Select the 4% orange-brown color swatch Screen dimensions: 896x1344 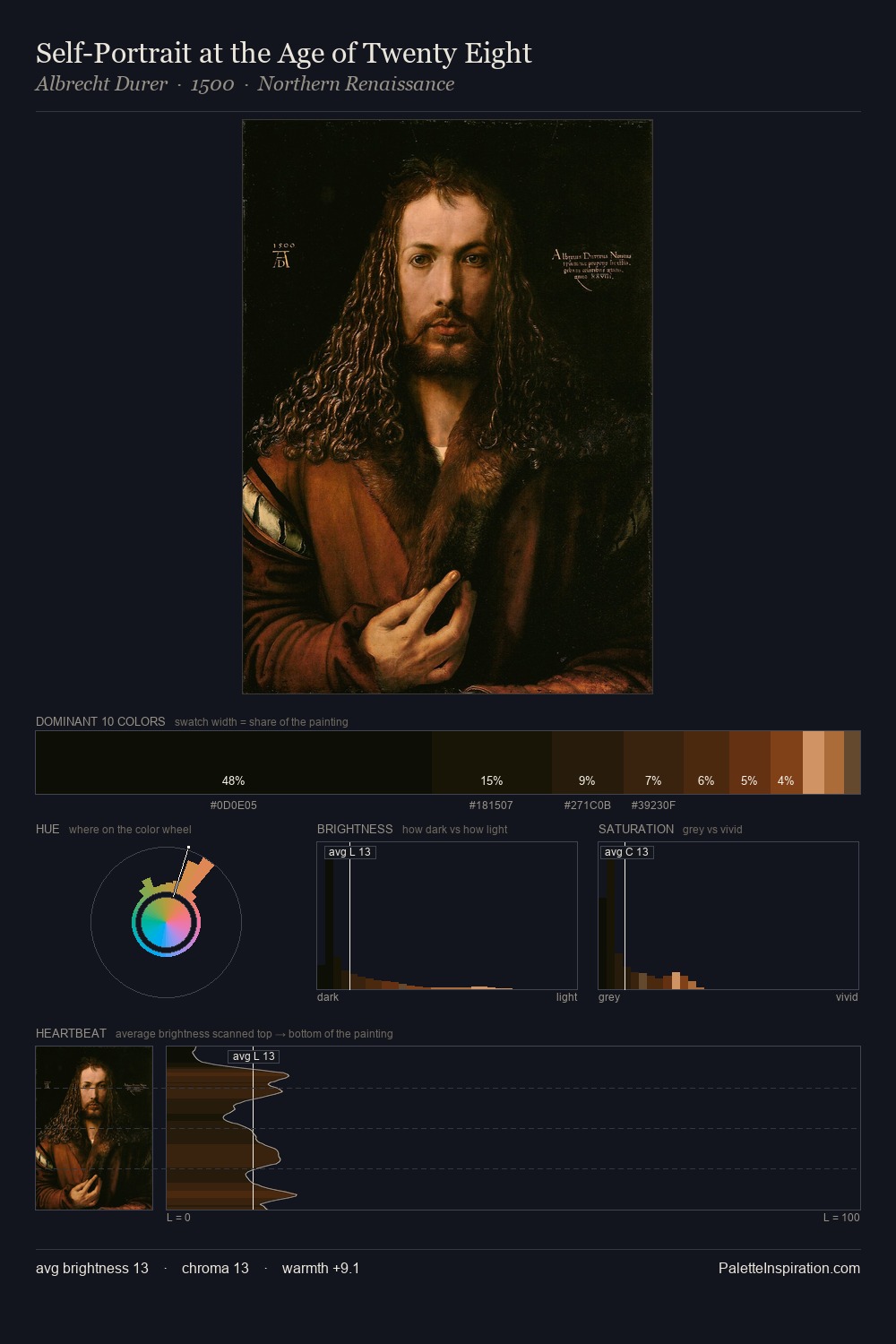coord(786,762)
